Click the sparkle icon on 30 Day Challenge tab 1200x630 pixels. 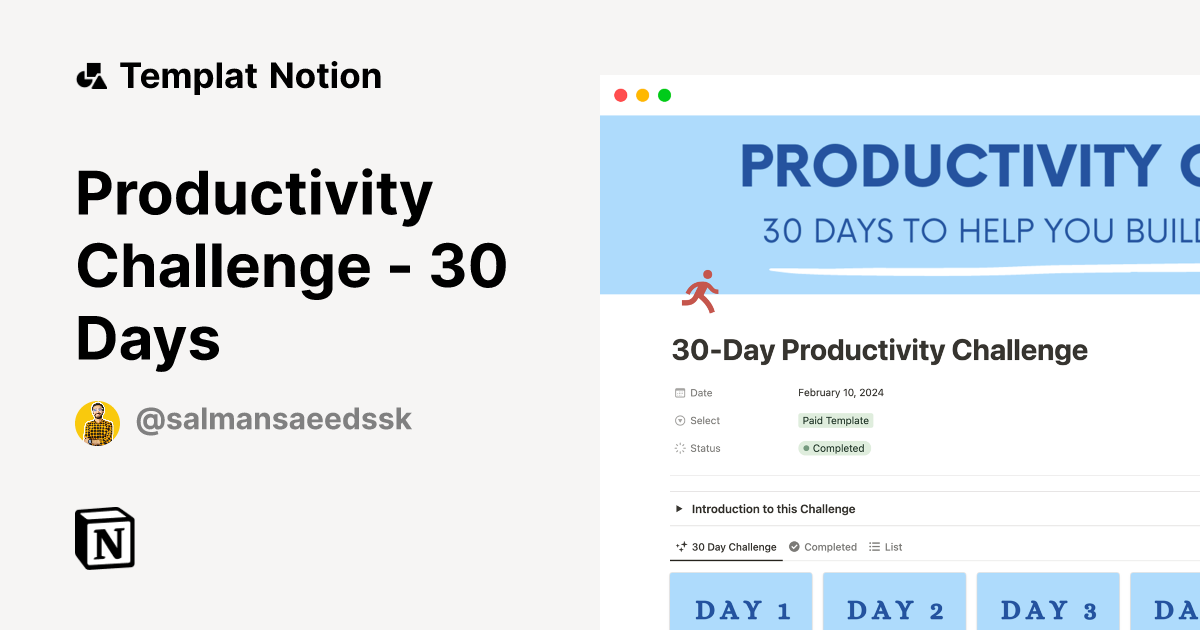678,546
